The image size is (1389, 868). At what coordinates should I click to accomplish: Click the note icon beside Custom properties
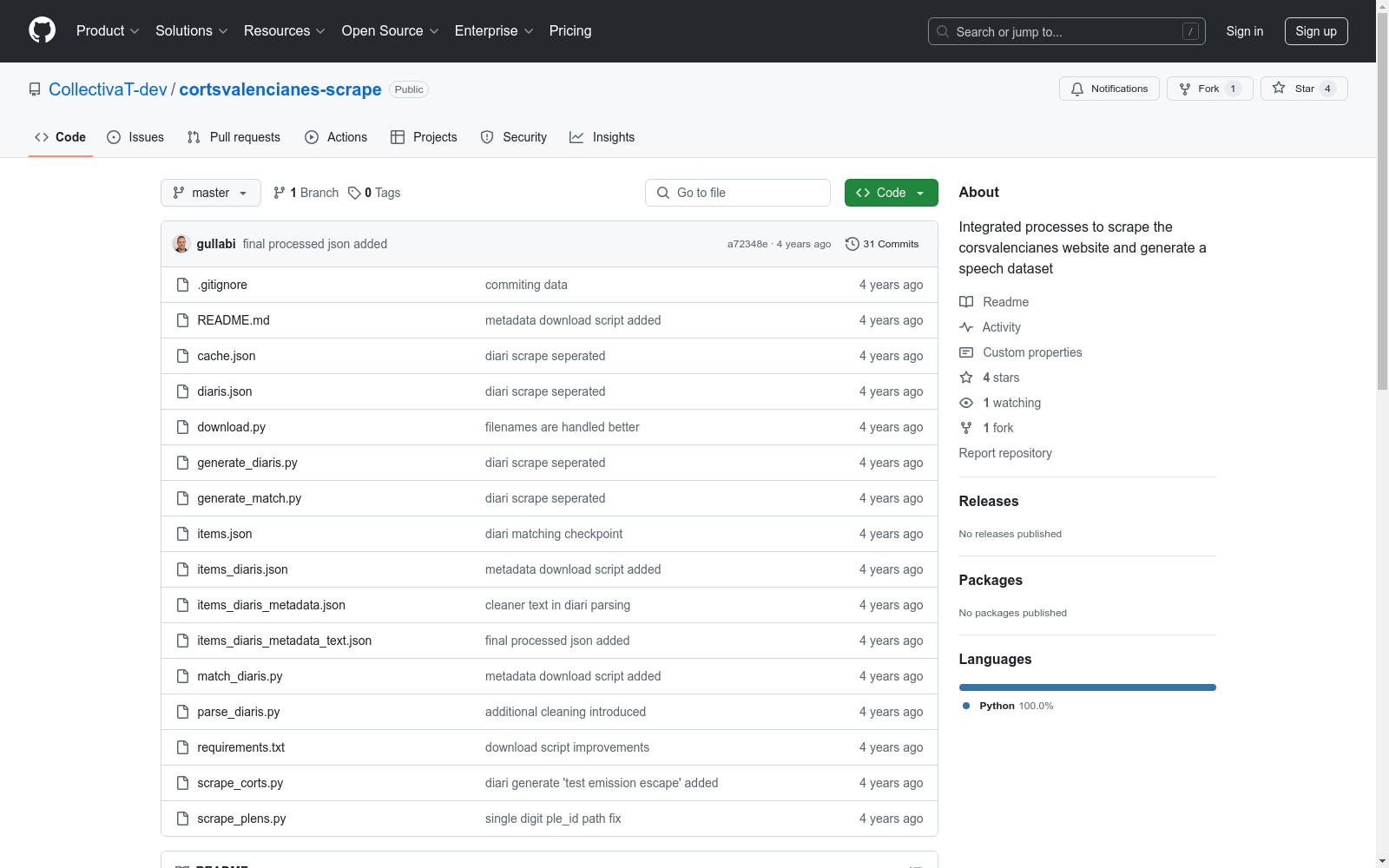point(966,352)
